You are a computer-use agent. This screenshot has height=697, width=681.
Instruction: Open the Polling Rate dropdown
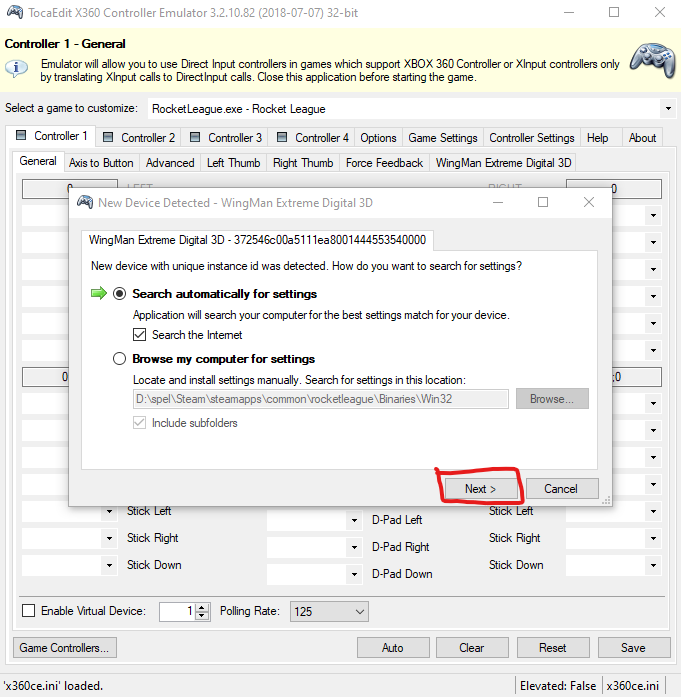(x=329, y=611)
